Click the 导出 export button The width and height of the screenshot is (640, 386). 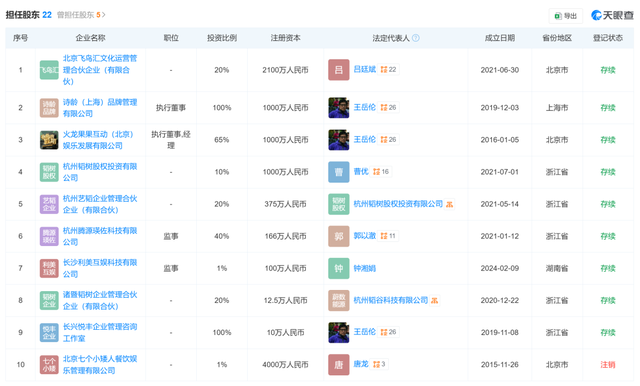pos(565,16)
